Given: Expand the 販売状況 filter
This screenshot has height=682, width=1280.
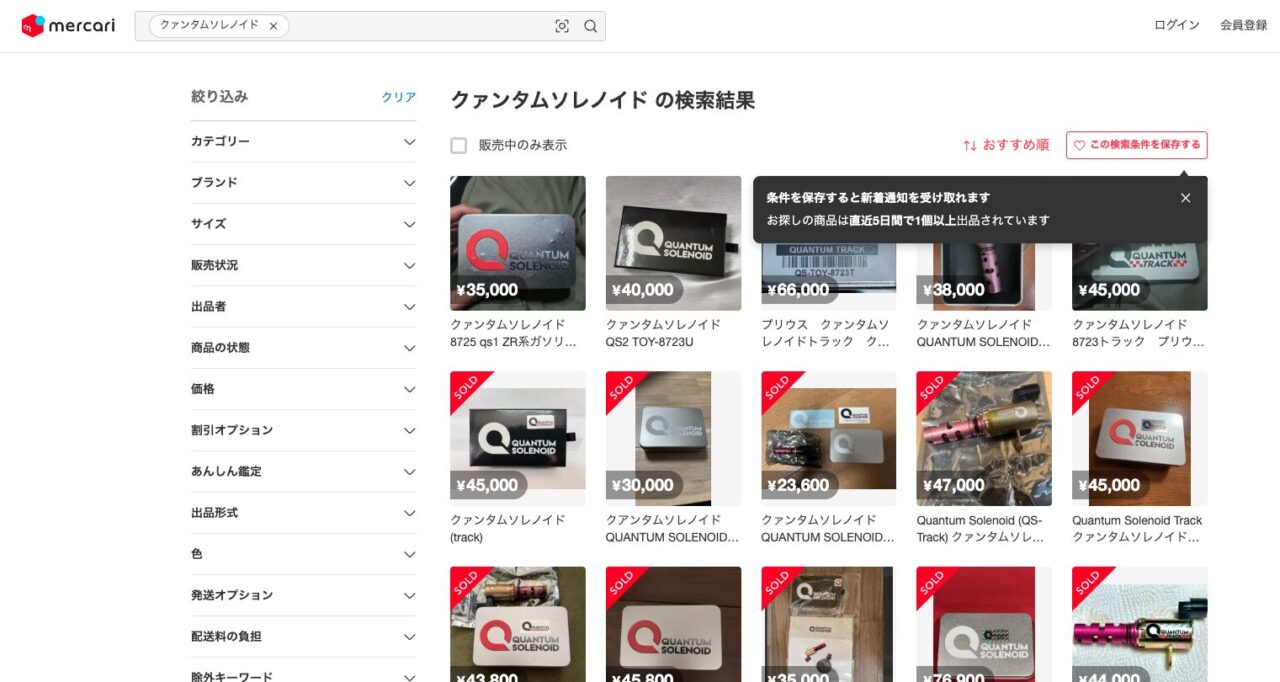Looking at the screenshot, I should pos(304,265).
